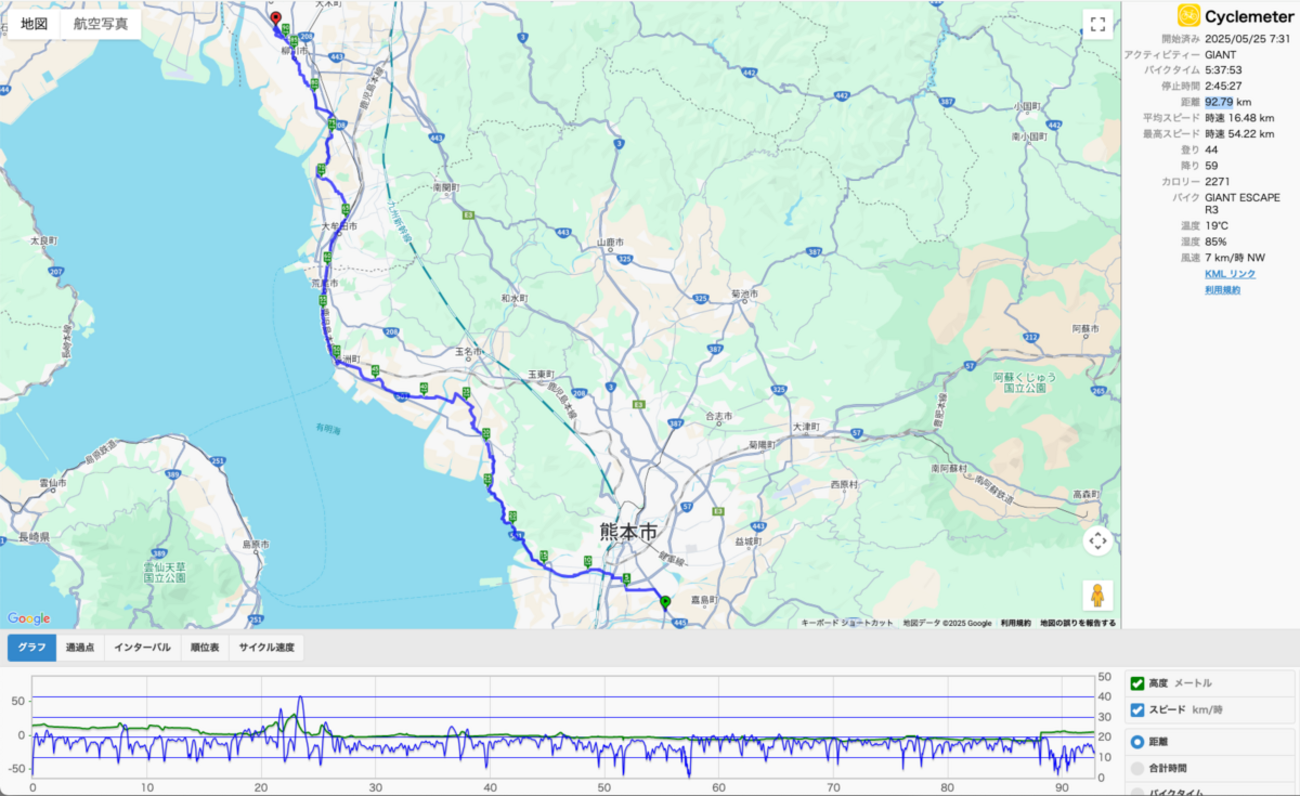Click the average speed 時速 16.48 km
Image resolution: width=1300 pixels, height=796 pixels.
click(1239, 118)
